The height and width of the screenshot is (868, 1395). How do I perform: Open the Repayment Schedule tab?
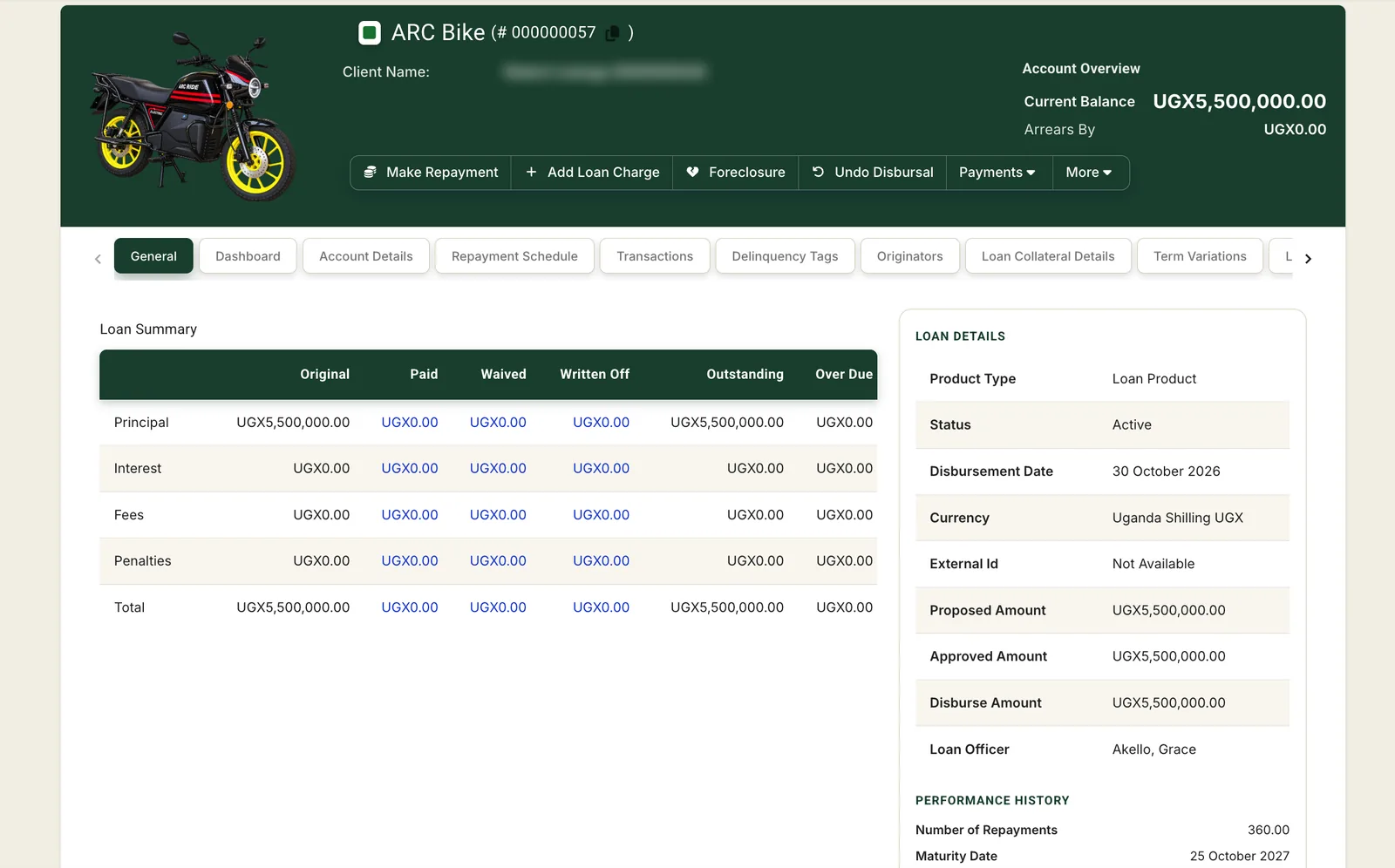(514, 256)
